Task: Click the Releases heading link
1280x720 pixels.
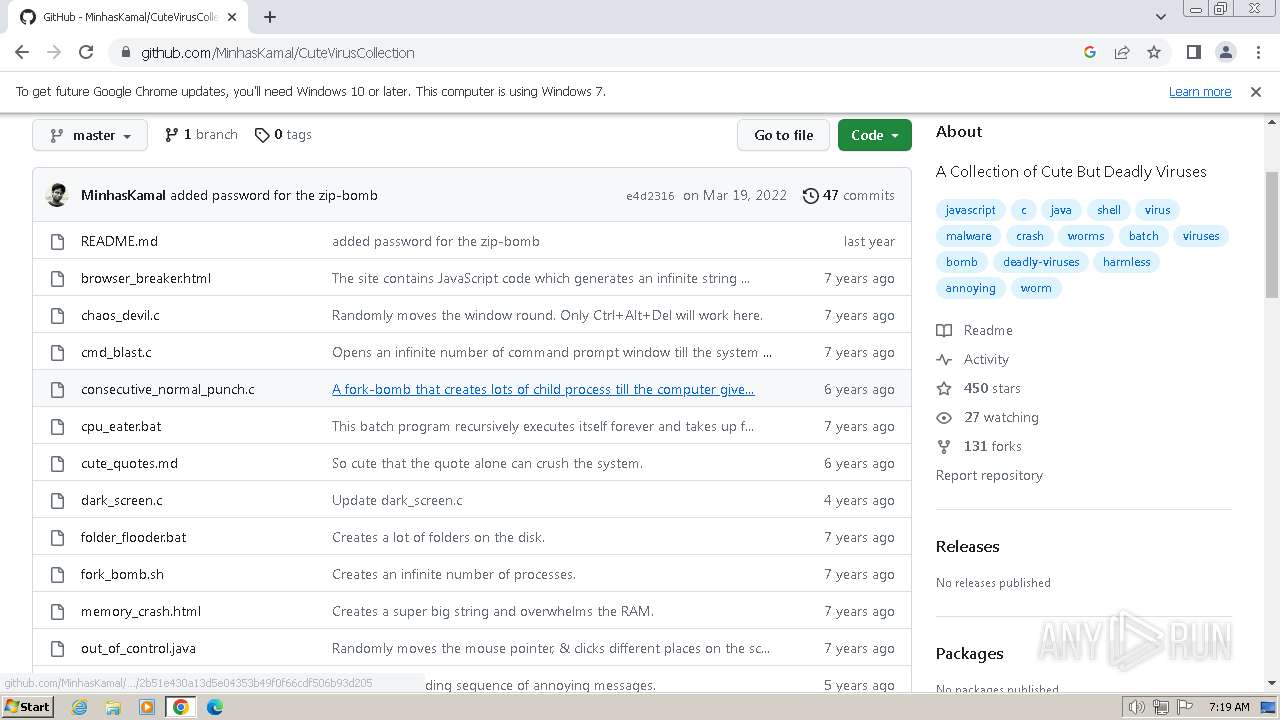Action: pyautogui.click(x=967, y=546)
